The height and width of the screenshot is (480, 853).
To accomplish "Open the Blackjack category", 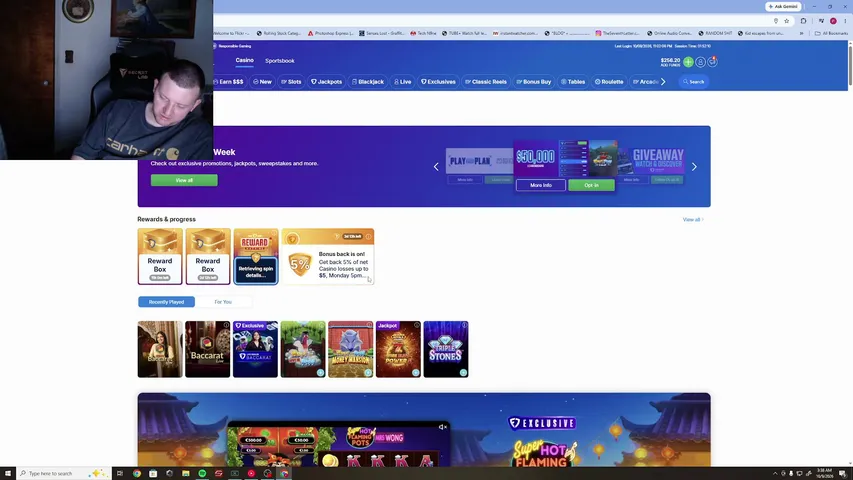I will (368, 82).
